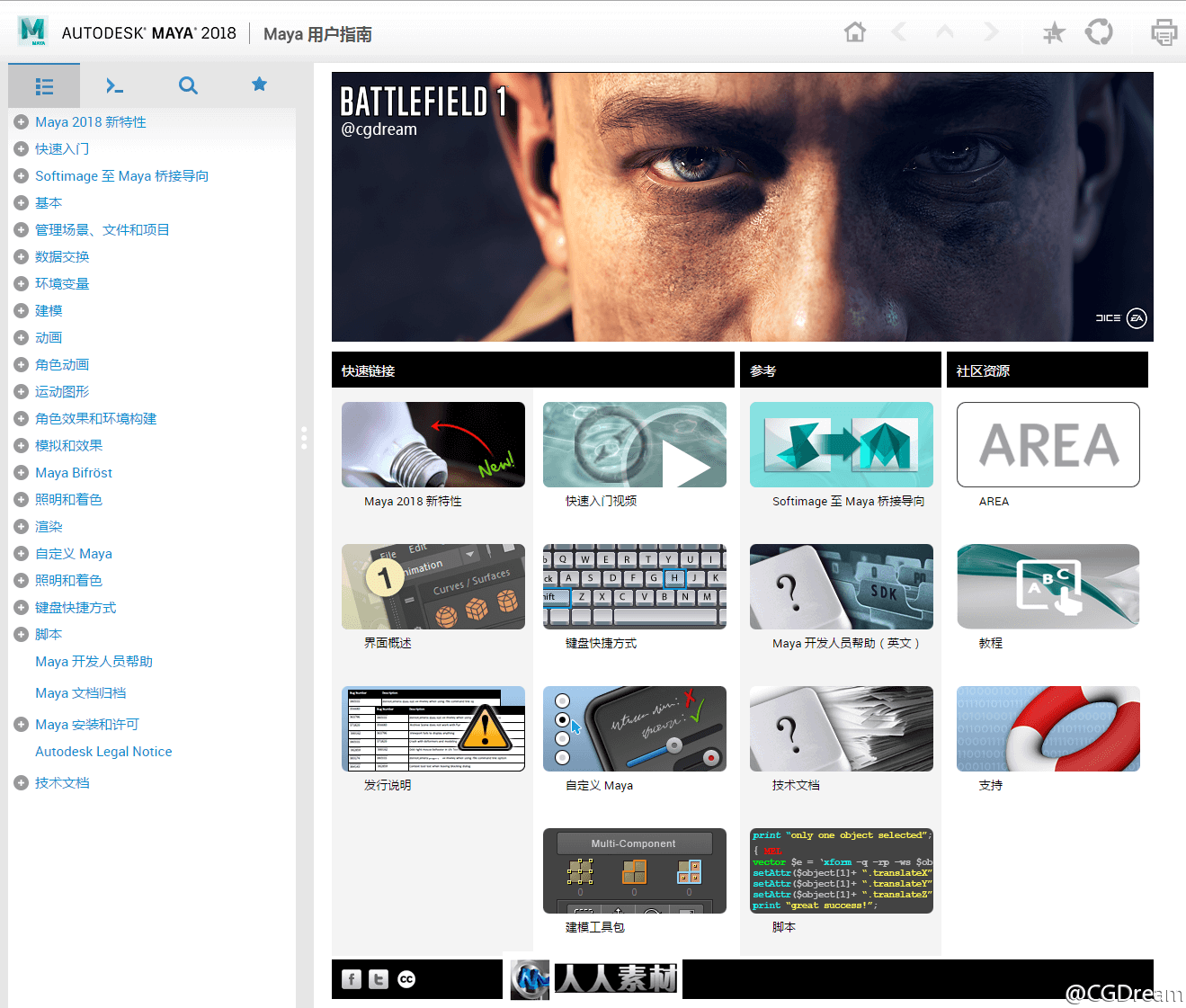Click the sidebar splitter handle dots
The height and width of the screenshot is (1008, 1186).
coord(304,438)
